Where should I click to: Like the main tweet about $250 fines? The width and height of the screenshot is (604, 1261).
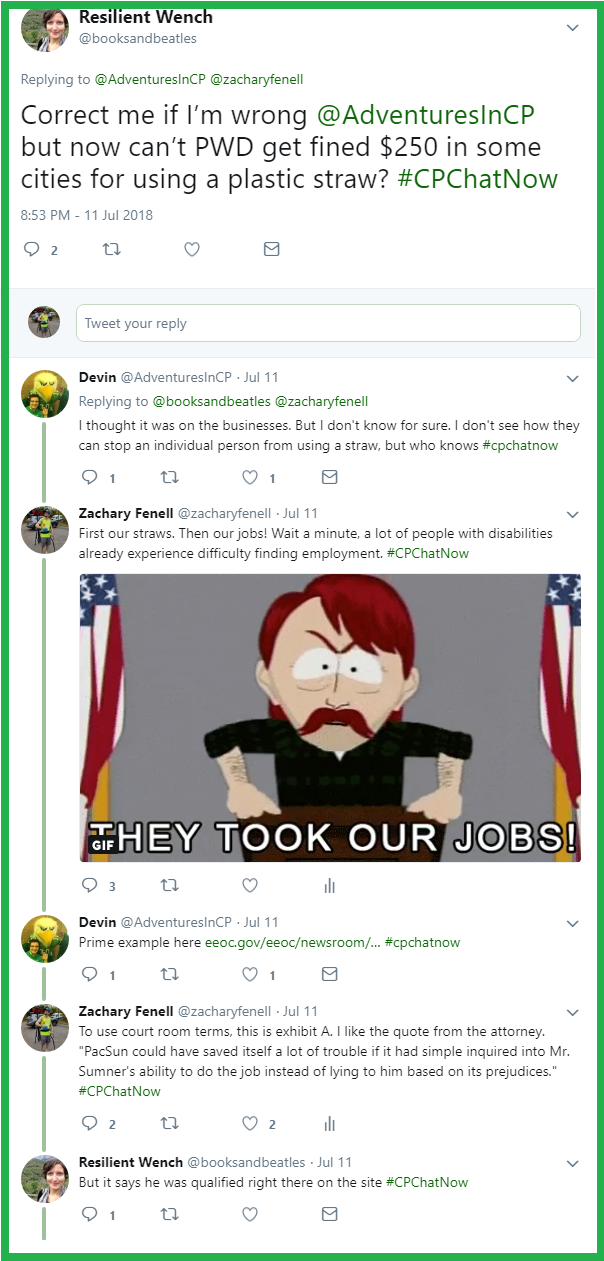[191, 249]
